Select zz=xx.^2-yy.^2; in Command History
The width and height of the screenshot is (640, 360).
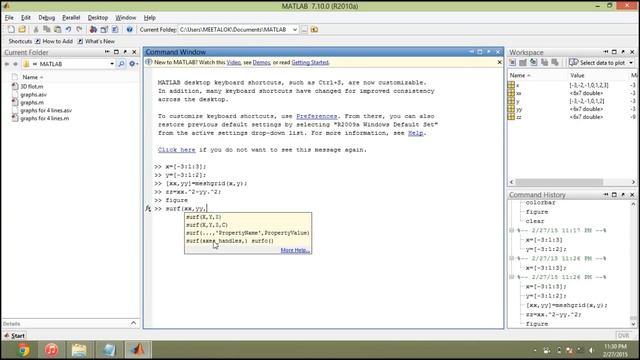553,315
